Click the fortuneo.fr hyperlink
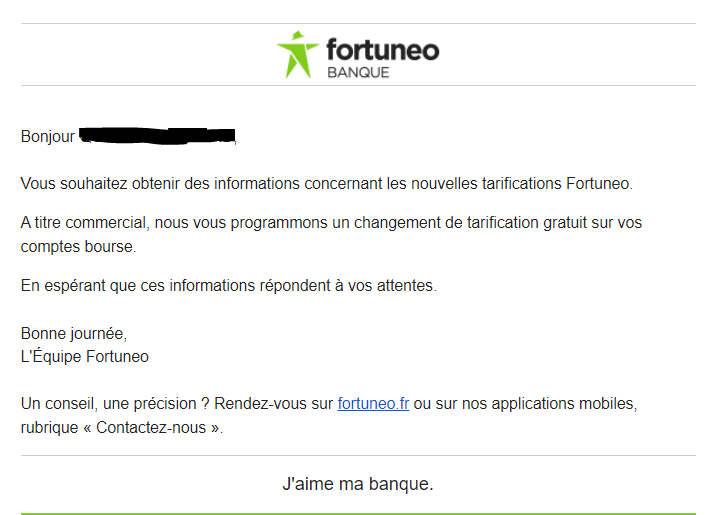This screenshot has width=710, height=515. coord(373,403)
